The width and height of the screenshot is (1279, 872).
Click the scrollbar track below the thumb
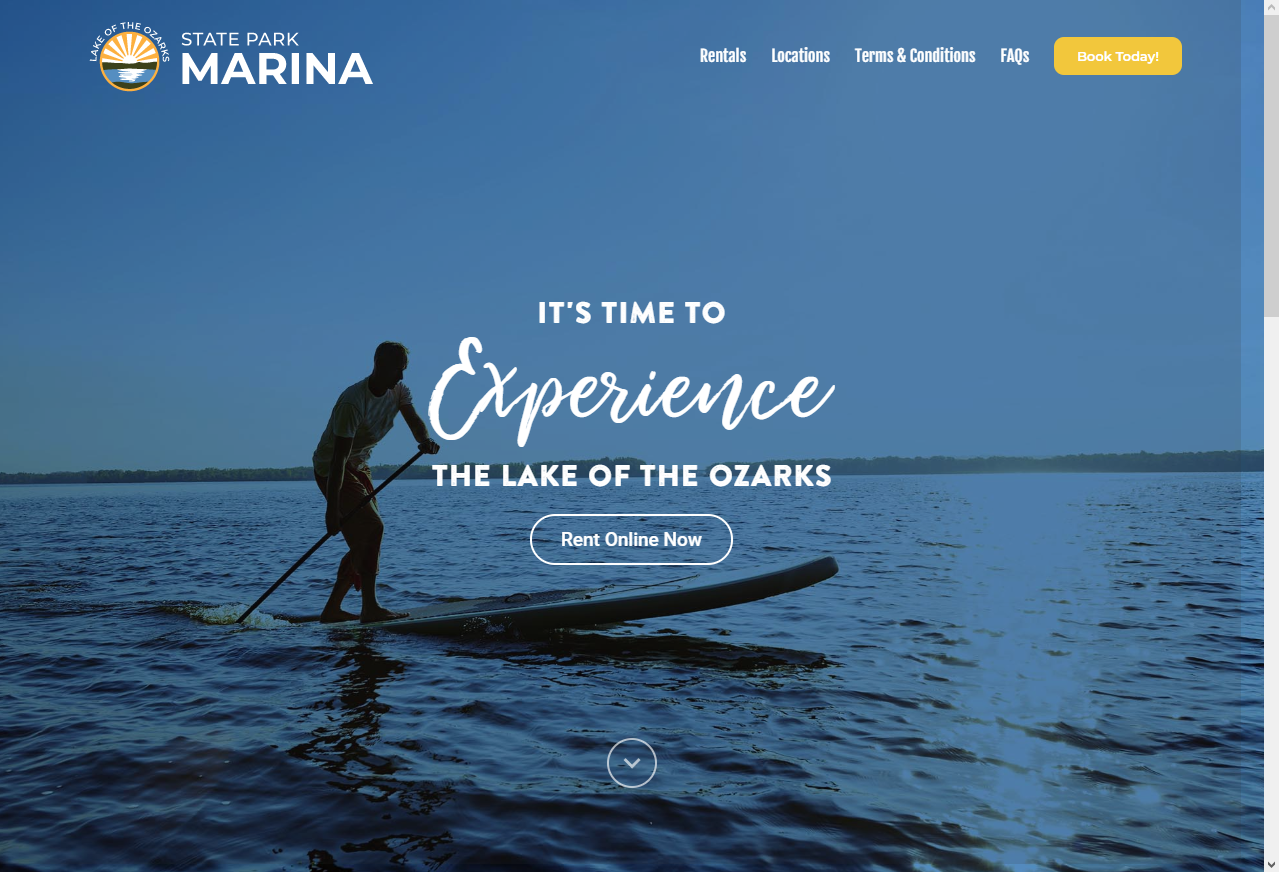1271,585
